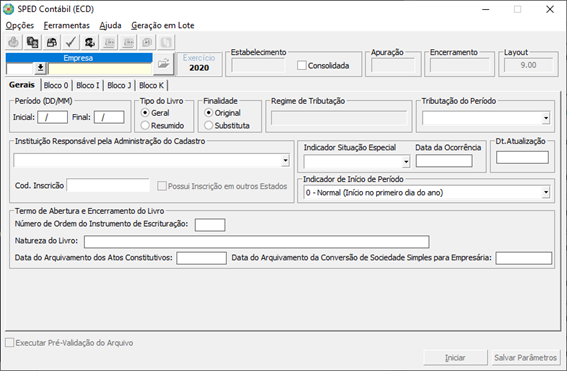567x371 pixels.
Task: Open the Ferramentas menu
Action: tap(67, 25)
